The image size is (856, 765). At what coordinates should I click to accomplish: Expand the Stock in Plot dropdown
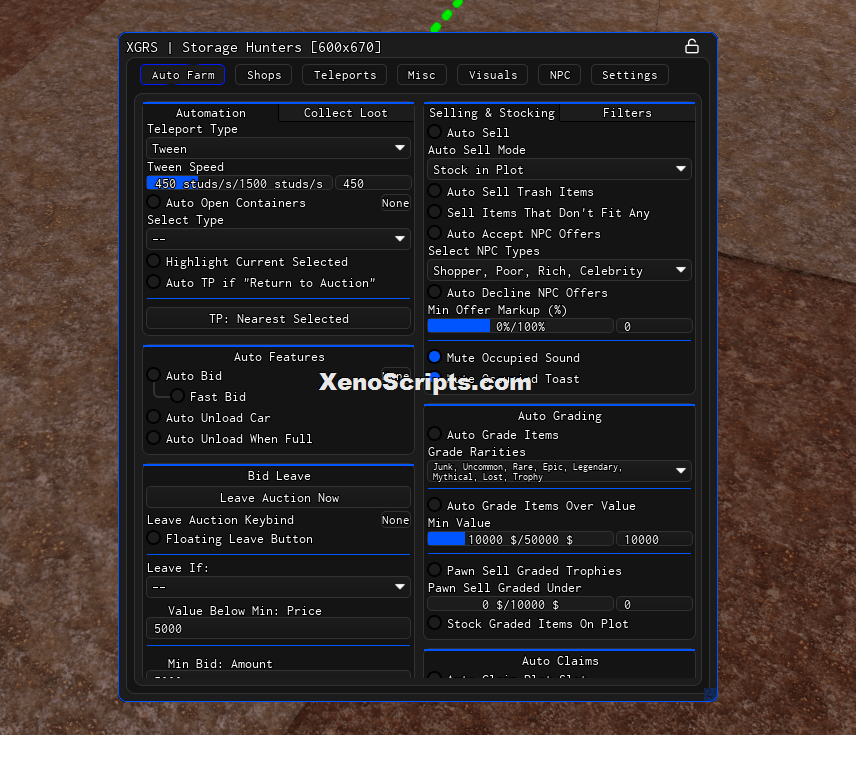point(560,169)
